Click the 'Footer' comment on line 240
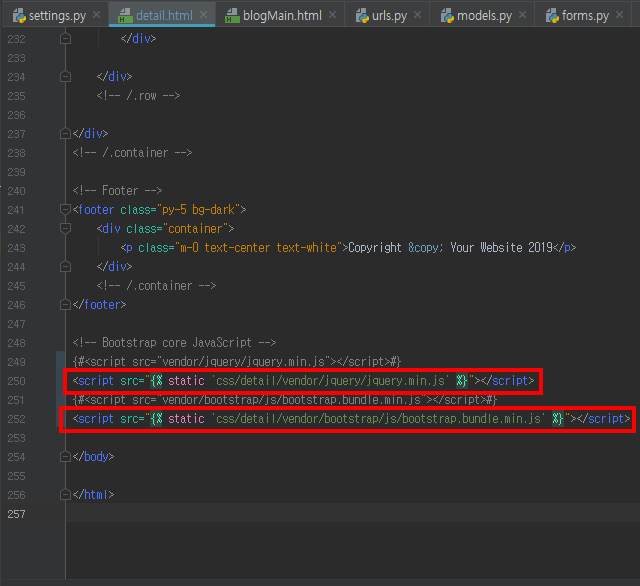Screen dimensions: 640x586 tap(118, 191)
